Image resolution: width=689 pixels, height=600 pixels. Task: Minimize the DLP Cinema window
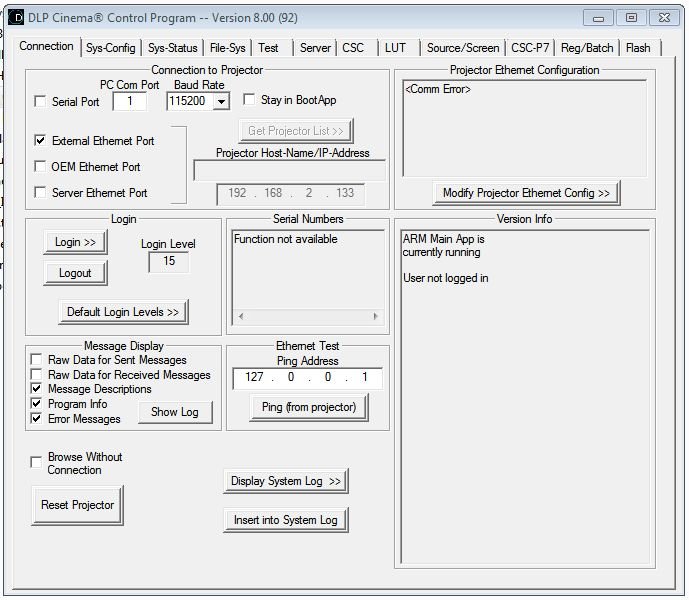click(x=598, y=18)
